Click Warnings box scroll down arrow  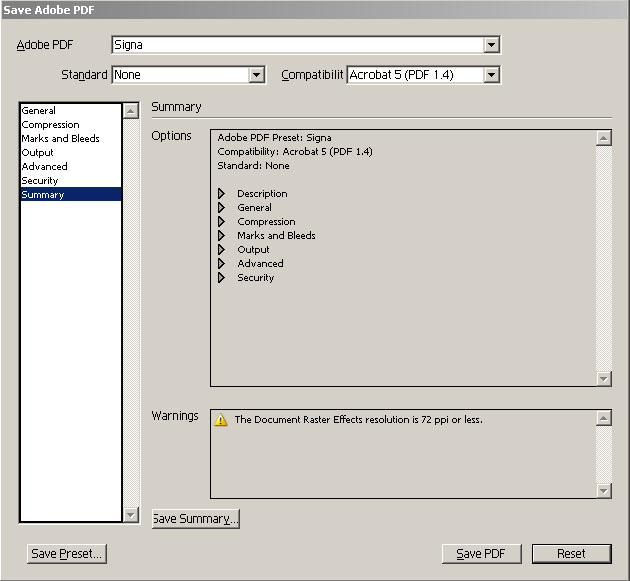(x=603, y=490)
